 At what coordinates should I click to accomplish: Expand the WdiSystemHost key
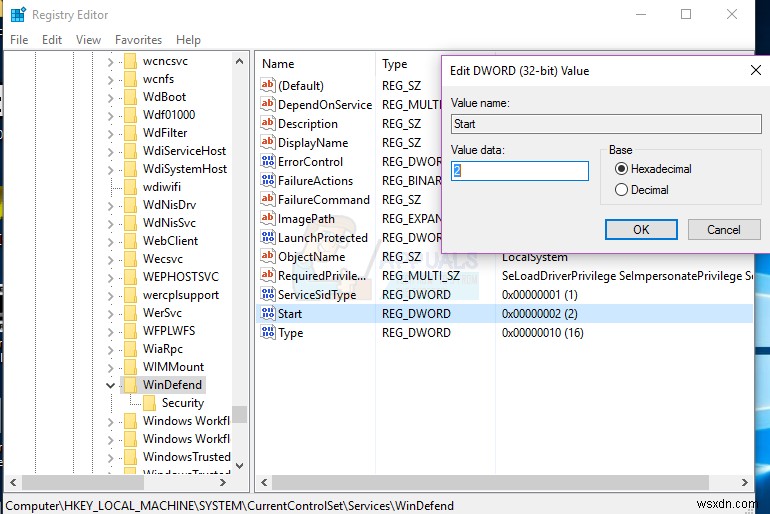point(110,170)
